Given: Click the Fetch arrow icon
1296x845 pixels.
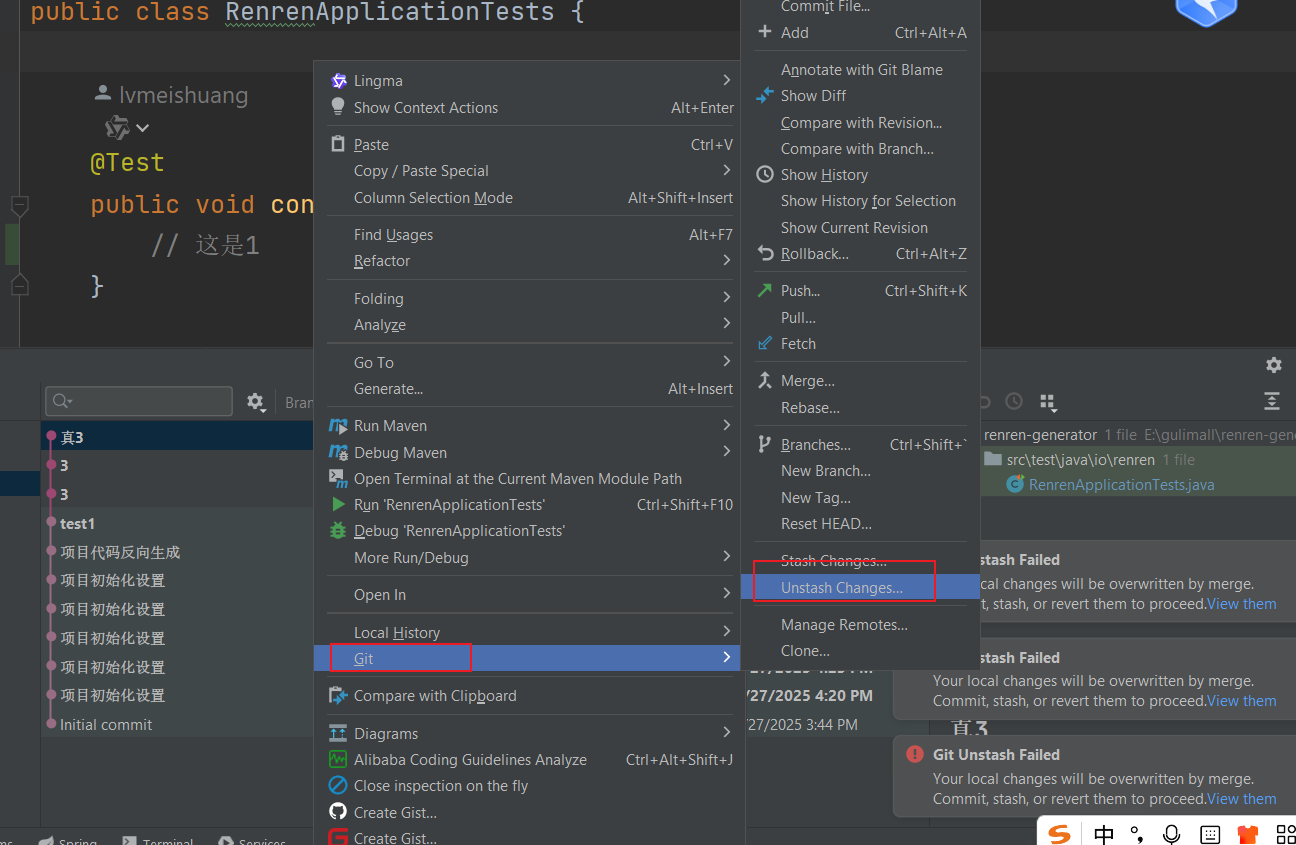Looking at the screenshot, I should tap(765, 344).
